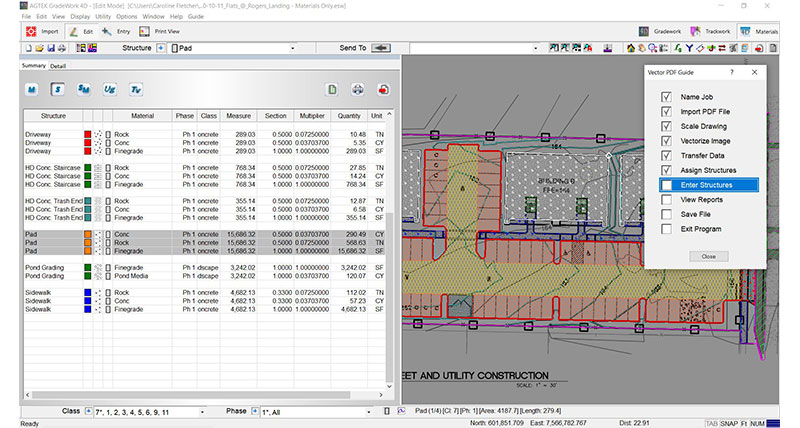
Task: Switch to Entry mode
Action: (x=116, y=32)
